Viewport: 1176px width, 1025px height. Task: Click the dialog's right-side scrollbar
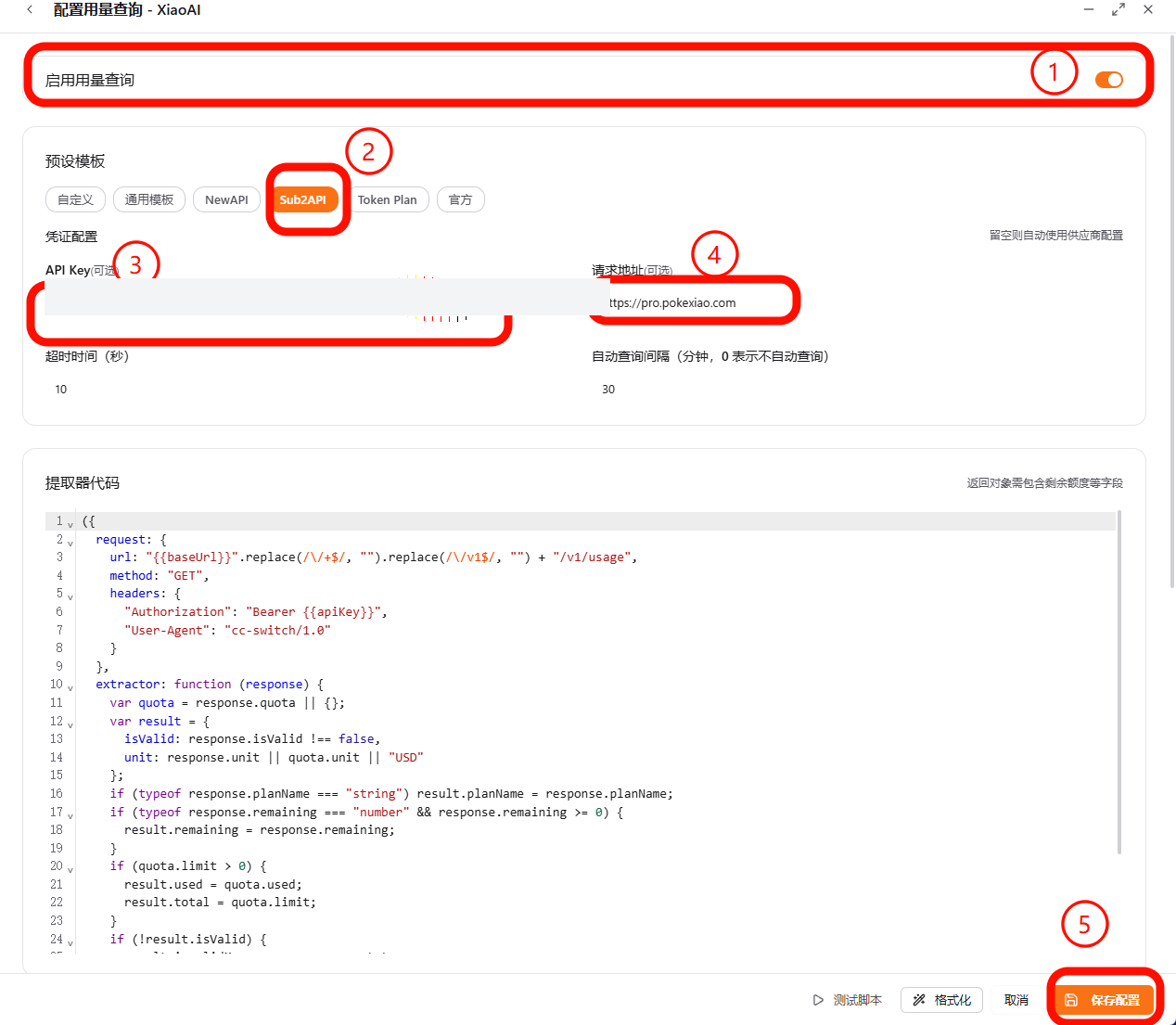coord(1172,311)
